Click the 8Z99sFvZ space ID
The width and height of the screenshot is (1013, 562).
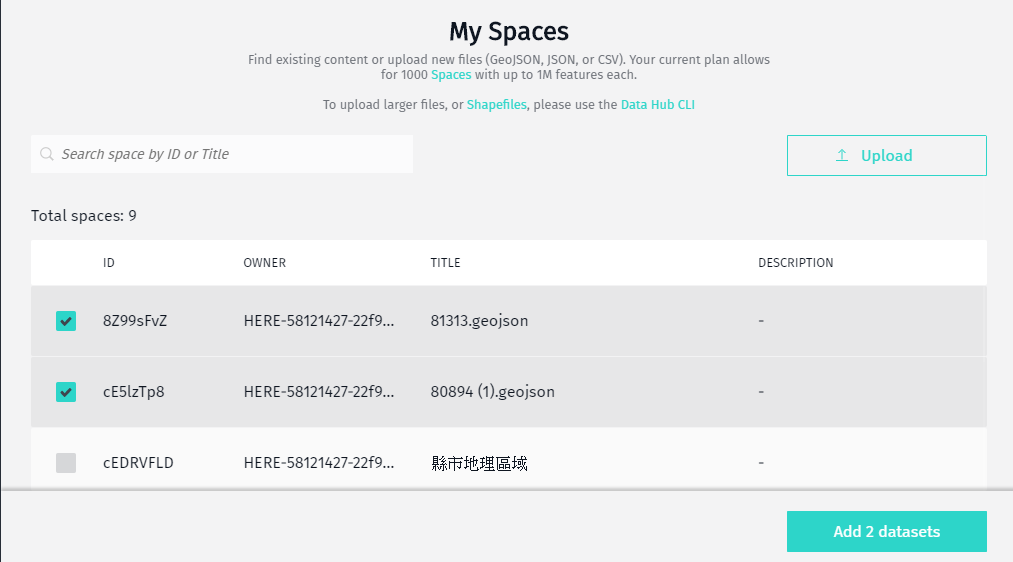tap(135, 321)
